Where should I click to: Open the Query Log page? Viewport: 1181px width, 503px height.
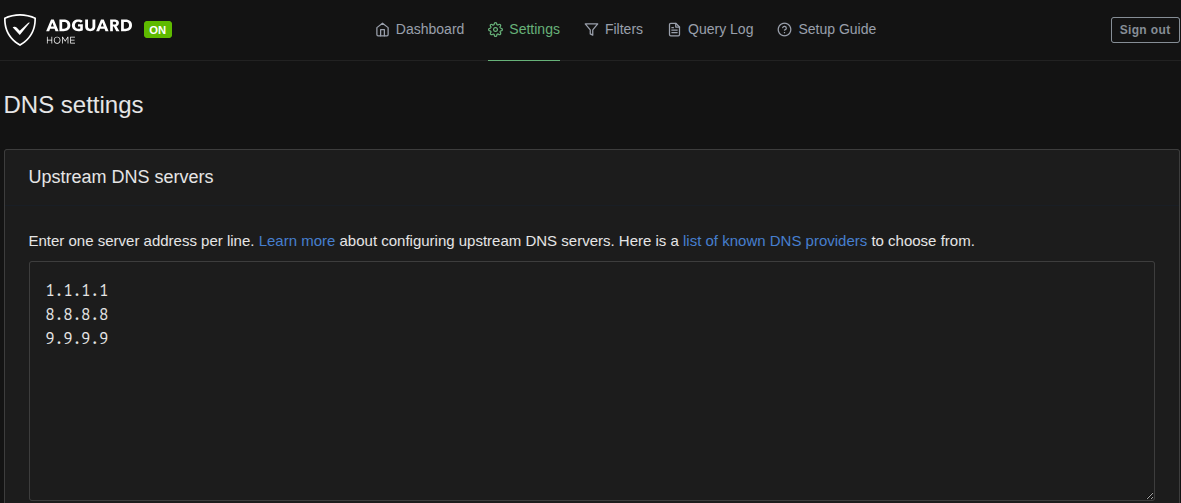point(720,30)
